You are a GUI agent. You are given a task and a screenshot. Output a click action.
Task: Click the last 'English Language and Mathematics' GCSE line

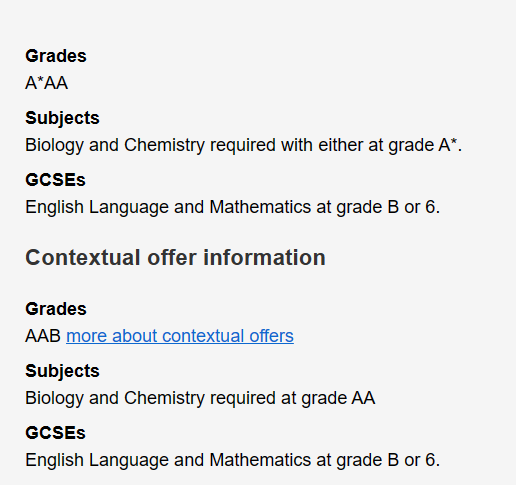(233, 460)
